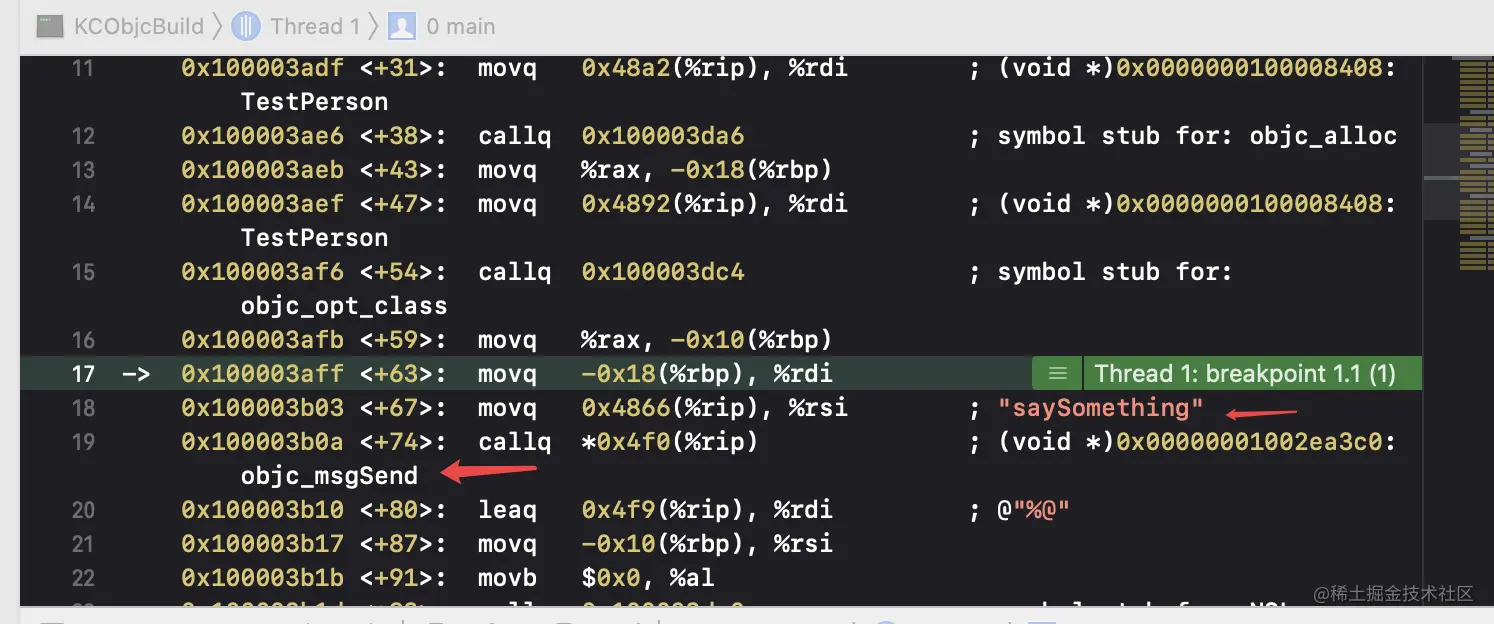
Task: Click line number 11 in the gutter
Action: coord(84,68)
